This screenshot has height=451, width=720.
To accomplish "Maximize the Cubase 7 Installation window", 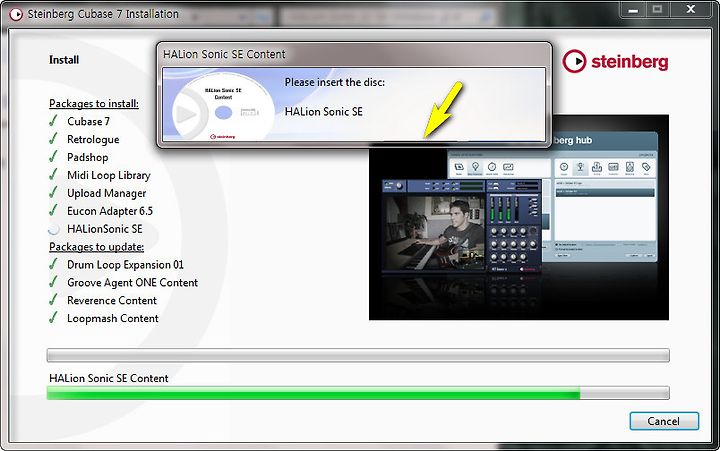I will point(658,10).
